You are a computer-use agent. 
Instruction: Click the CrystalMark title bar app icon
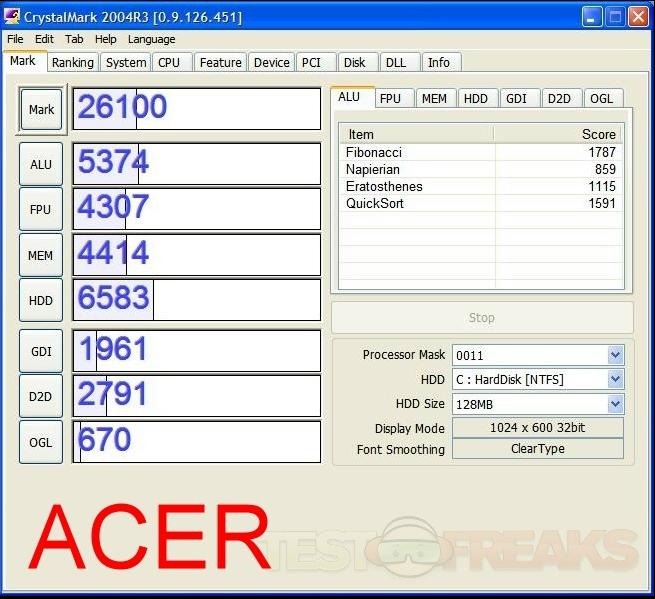point(13,17)
